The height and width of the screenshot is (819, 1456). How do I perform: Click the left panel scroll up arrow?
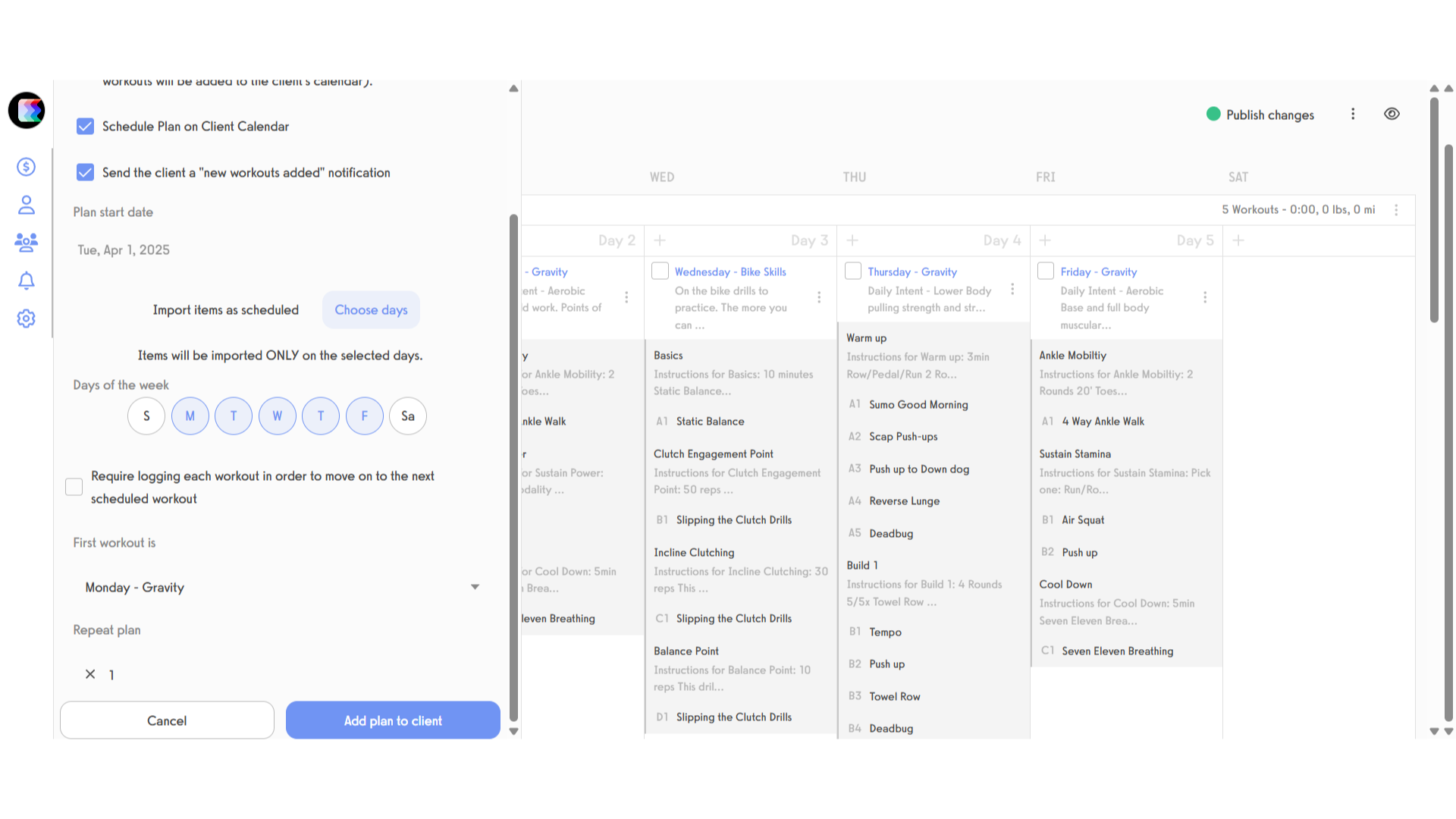(x=513, y=88)
